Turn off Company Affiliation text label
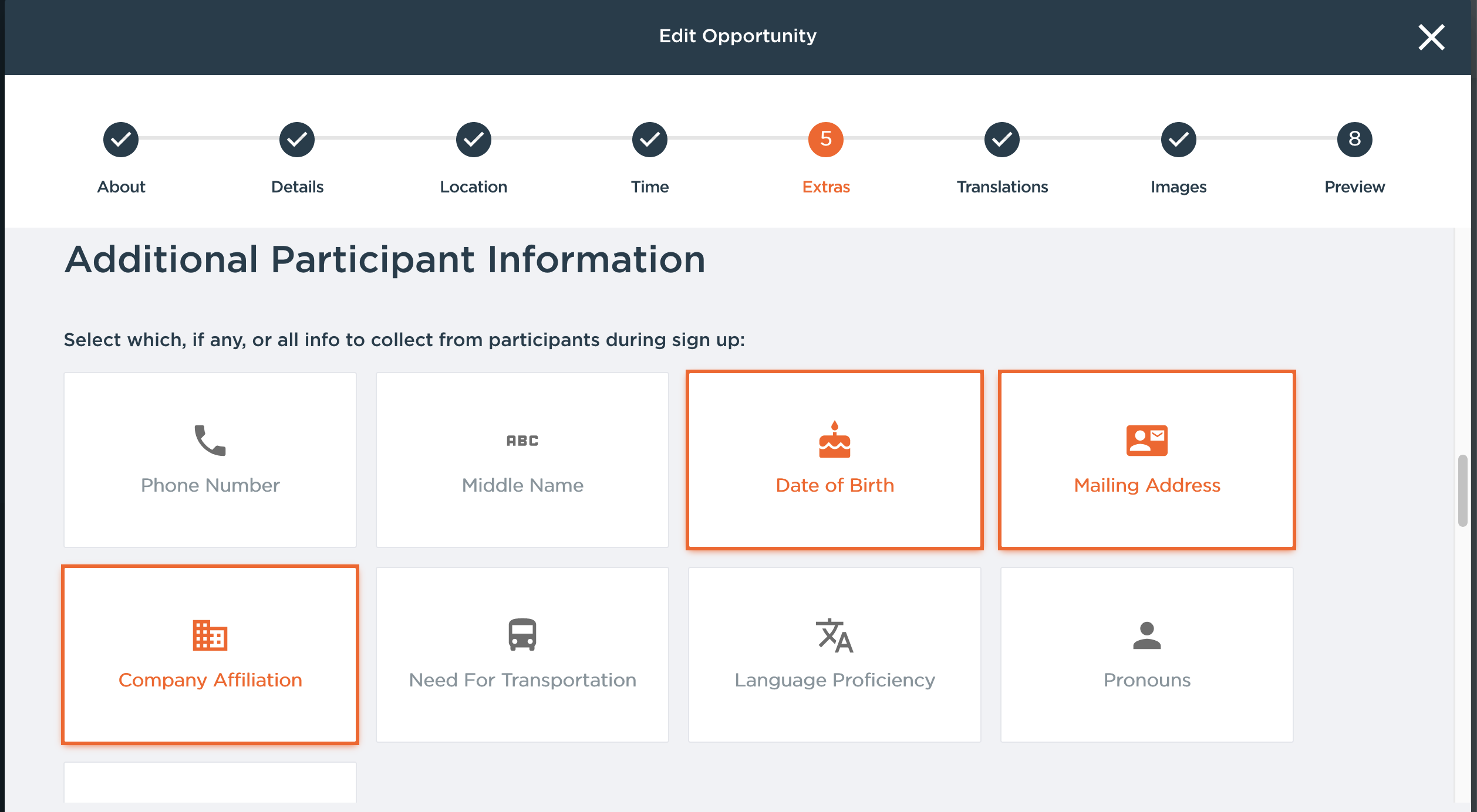This screenshot has height=812, width=1477. click(210, 680)
